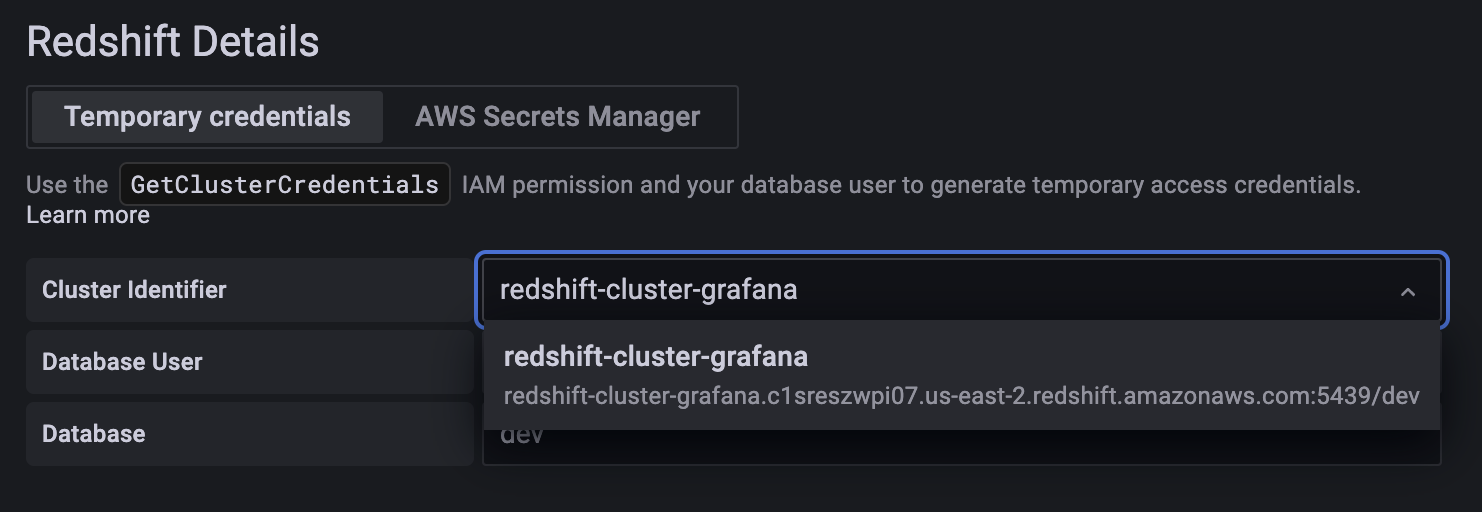Select the Temporary credentials option

(207, 117)
